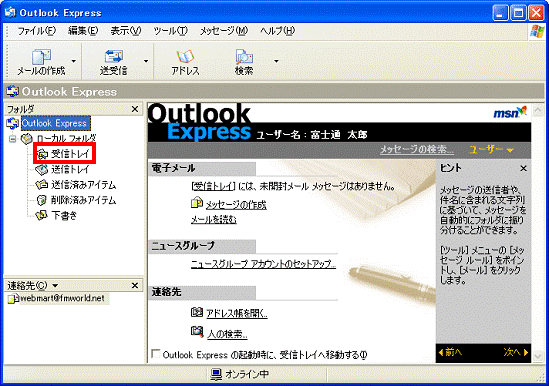Click the 人の検索 link
This screenshot has height=386, width=549.
click(x=227, y=334)
